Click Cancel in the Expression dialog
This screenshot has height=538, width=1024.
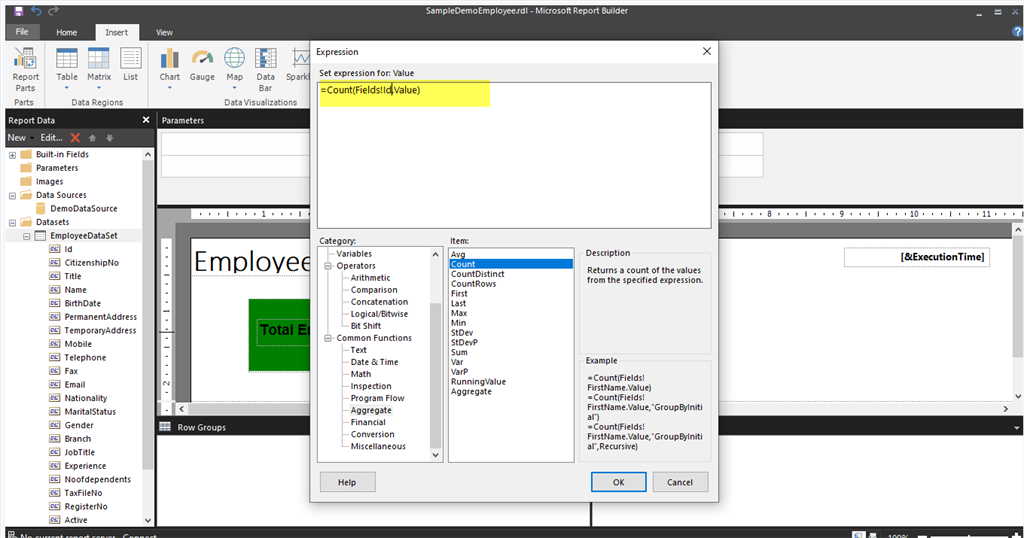(680, 482)
